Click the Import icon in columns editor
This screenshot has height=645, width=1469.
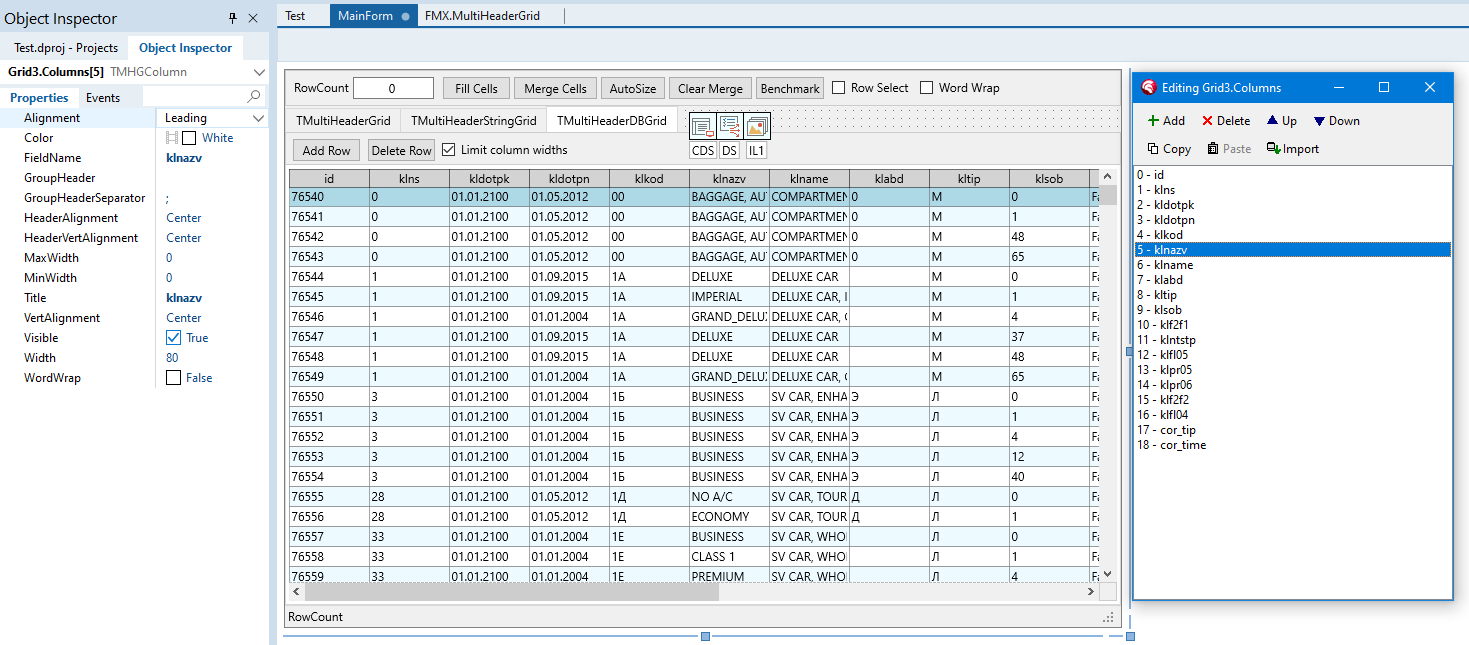coord(1273,149)
